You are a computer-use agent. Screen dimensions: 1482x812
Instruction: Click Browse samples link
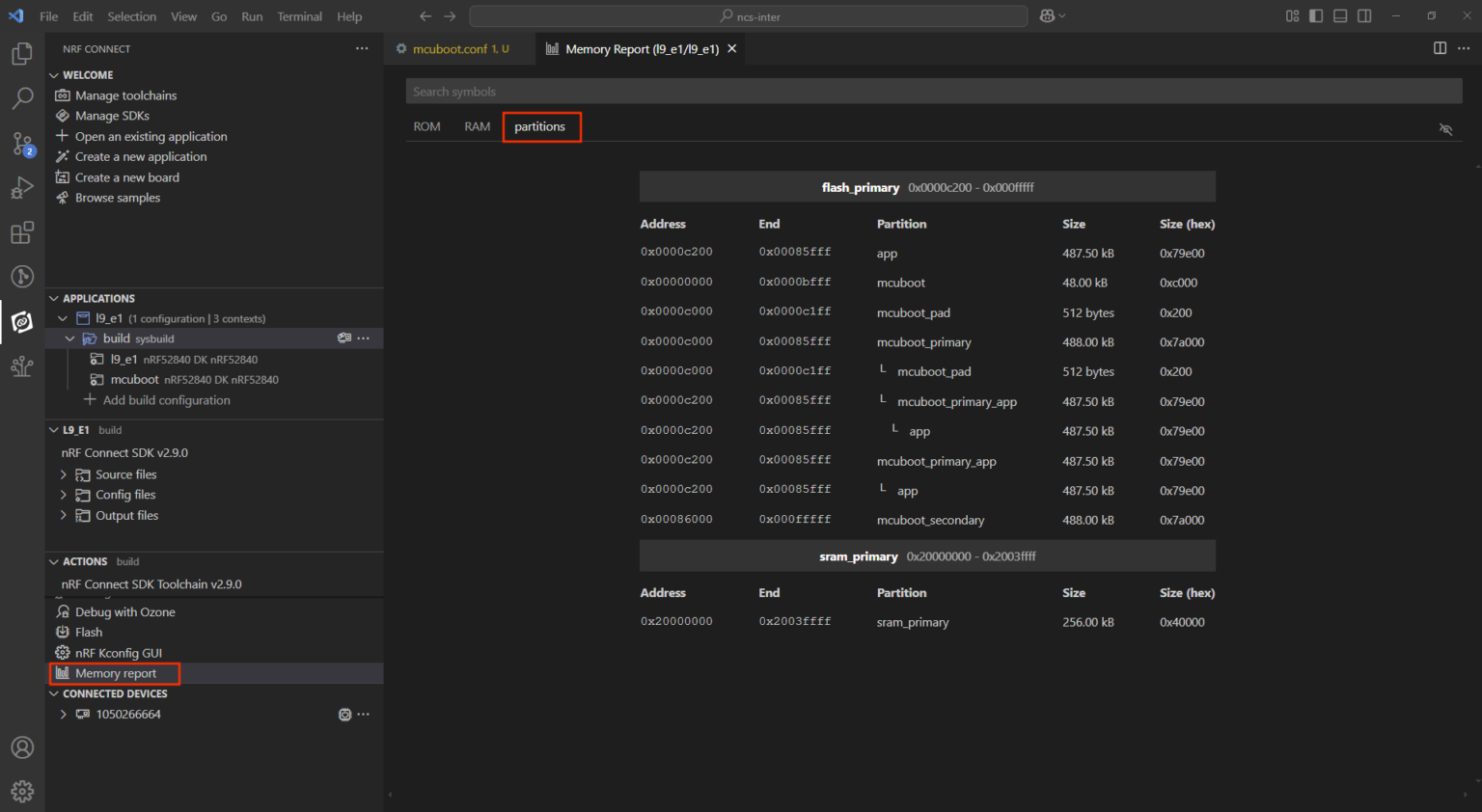(118, 198)
